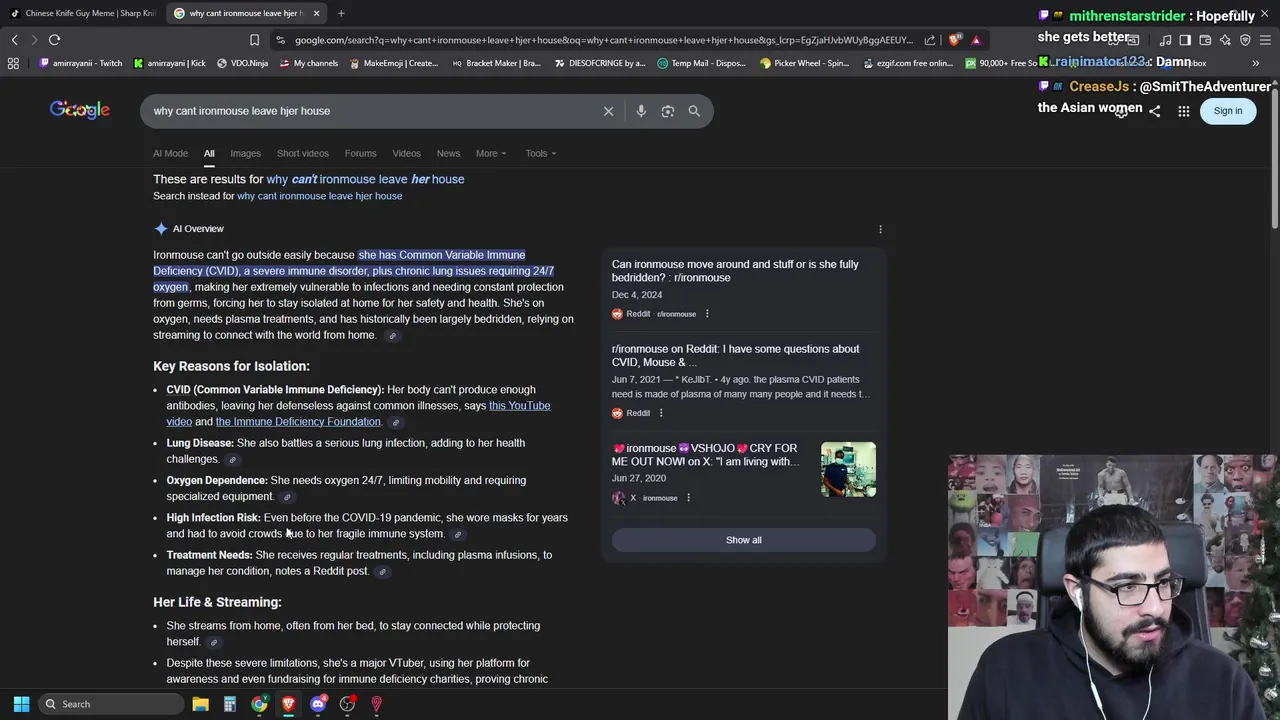Open Google apps grid
Viewport: 1280px width, 720px height.
(1184, 111)
